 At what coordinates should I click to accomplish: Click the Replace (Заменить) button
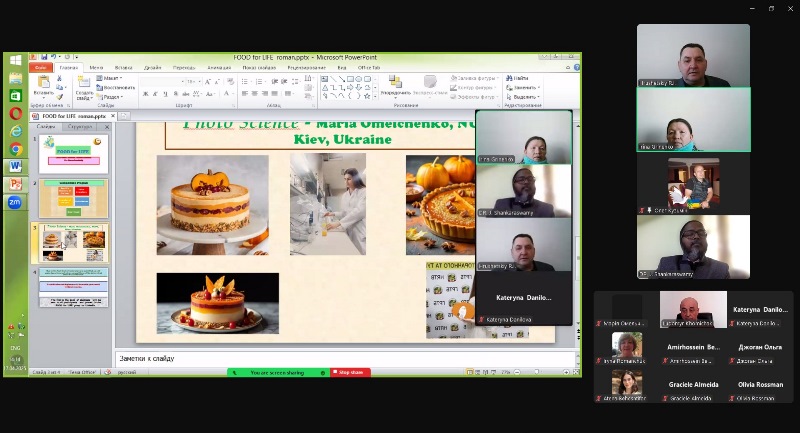tap(523, 88)
